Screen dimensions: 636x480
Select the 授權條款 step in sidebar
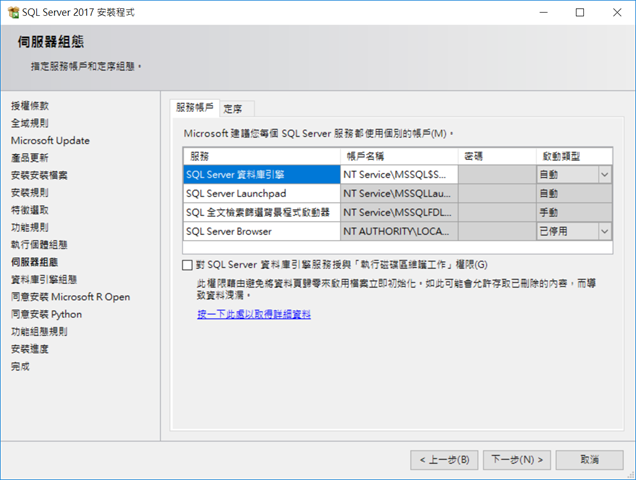(x=30, y=106)
